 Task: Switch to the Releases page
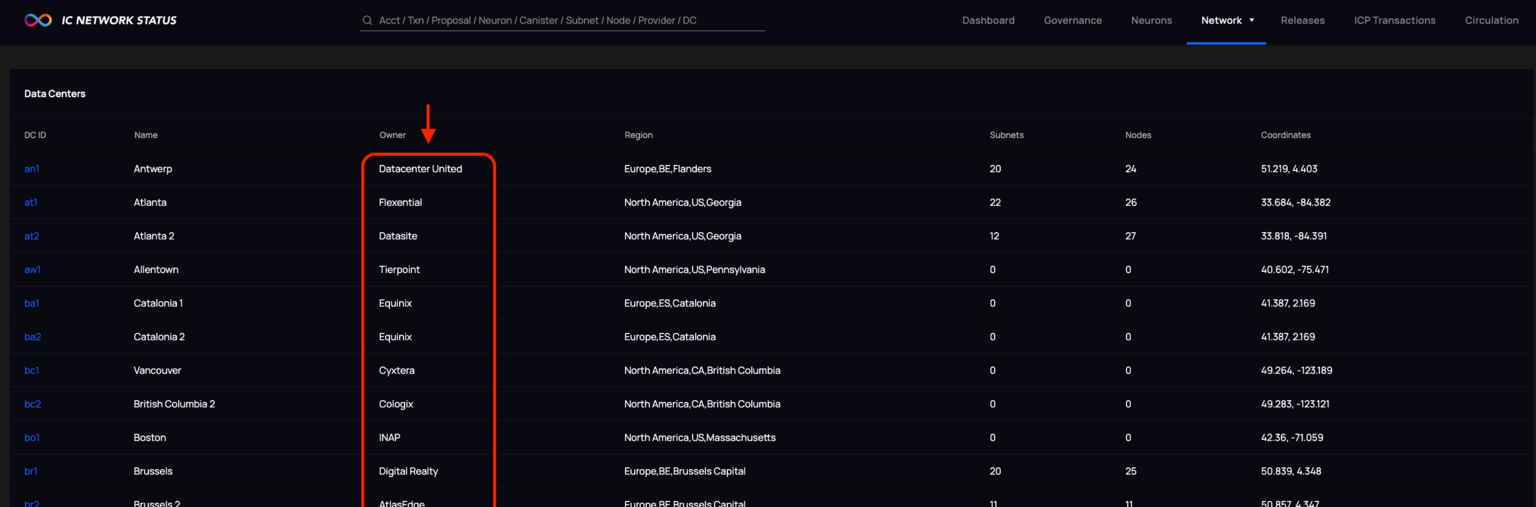tap(1302, 20)
